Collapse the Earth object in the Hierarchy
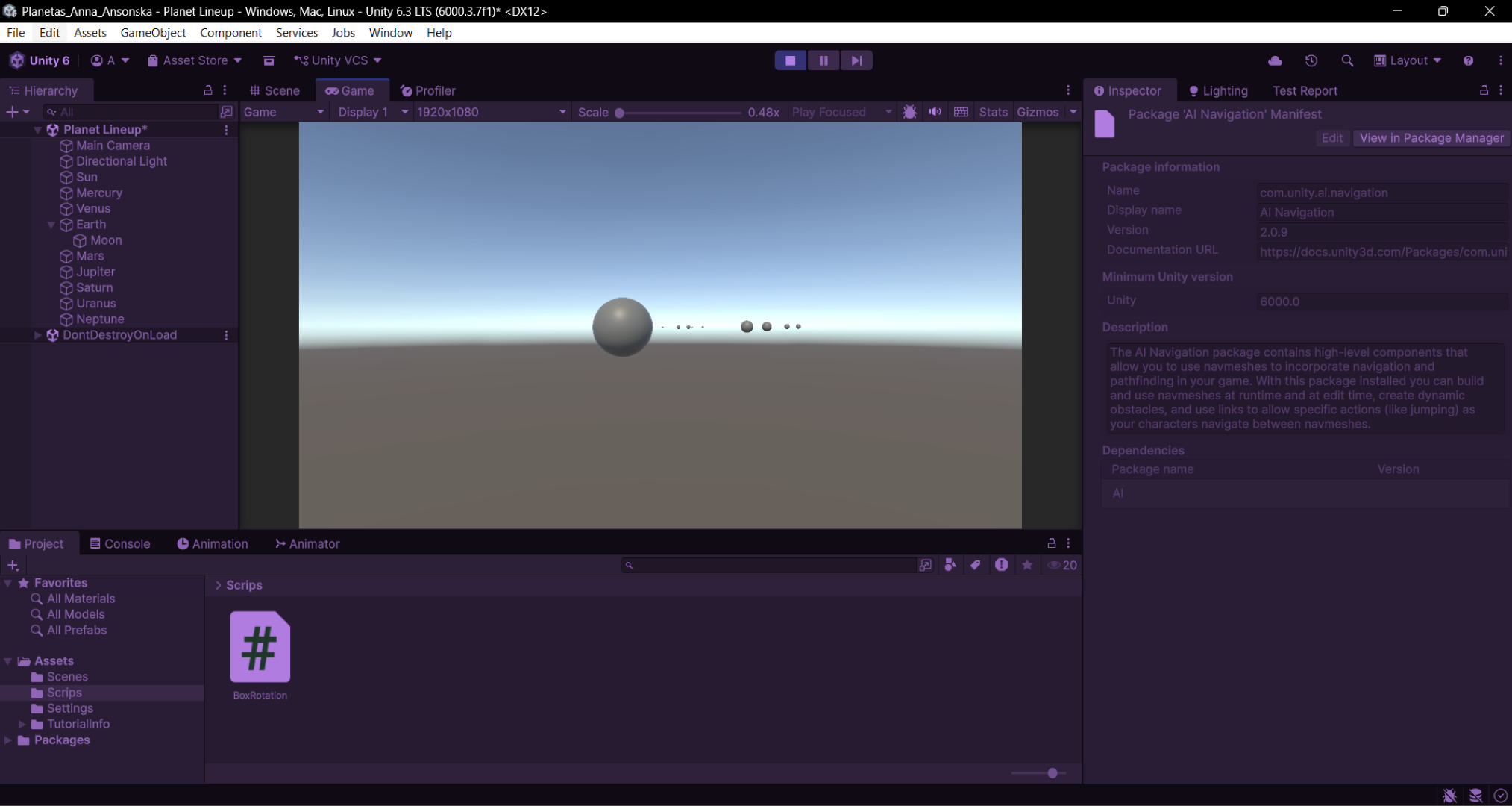The width and height of the screenshot is (1512, 806). (51, 225)
